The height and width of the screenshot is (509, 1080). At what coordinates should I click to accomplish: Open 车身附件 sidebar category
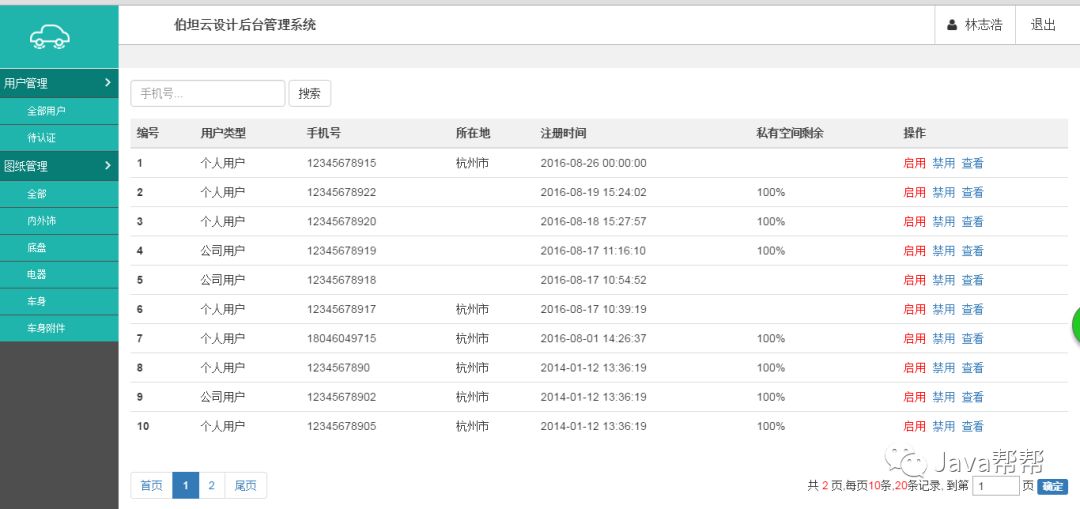tap(46, 328)
